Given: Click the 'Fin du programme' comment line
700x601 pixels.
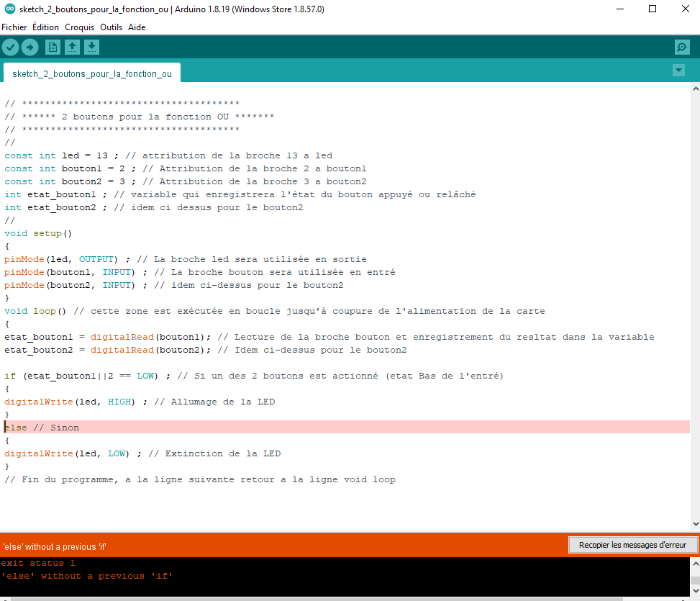Looking at the screenshot, I should (200, 479).
